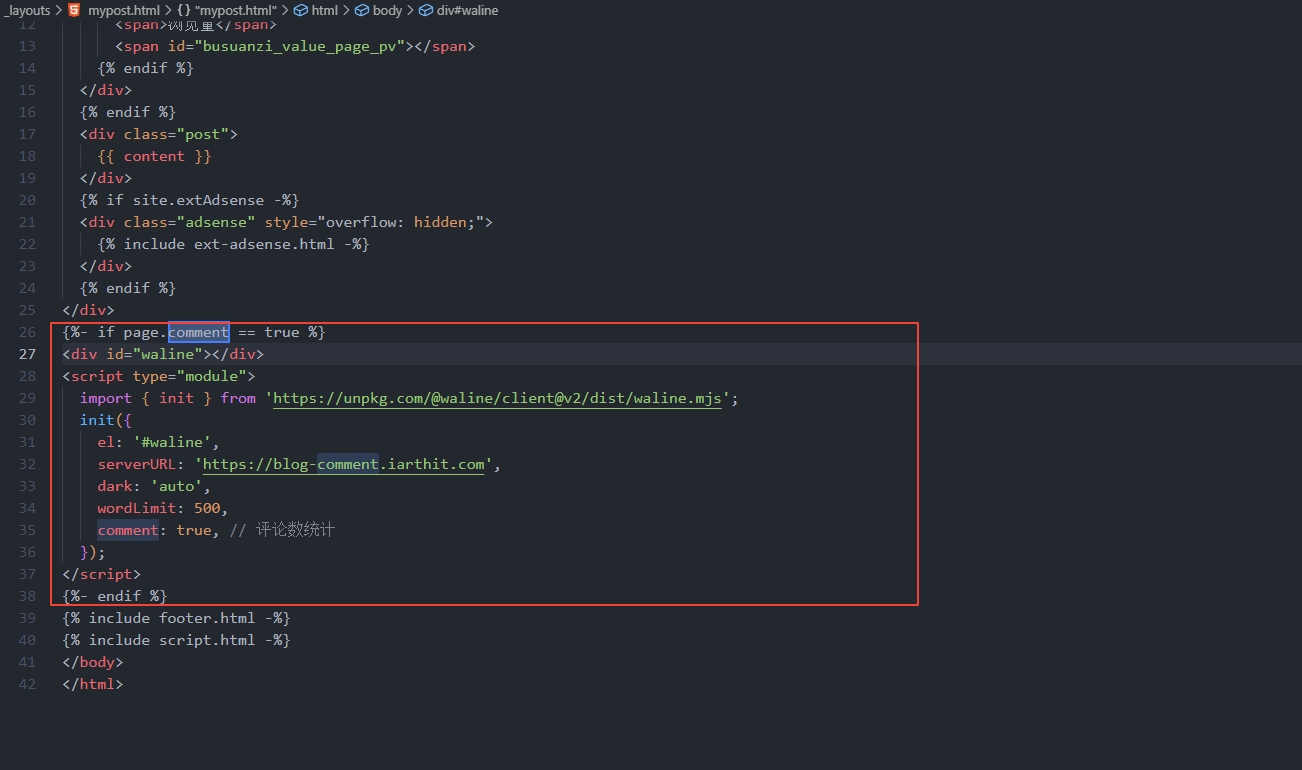The image size is (1302, 770).
Task: Click the init( call on line 30
Action: coord(102,420)
